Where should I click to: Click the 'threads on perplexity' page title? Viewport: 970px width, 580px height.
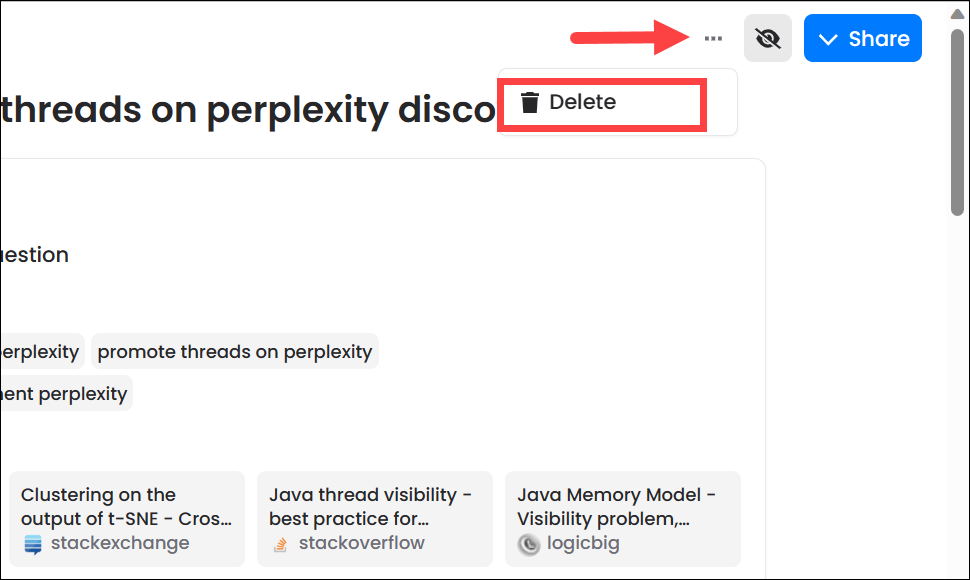247,110
